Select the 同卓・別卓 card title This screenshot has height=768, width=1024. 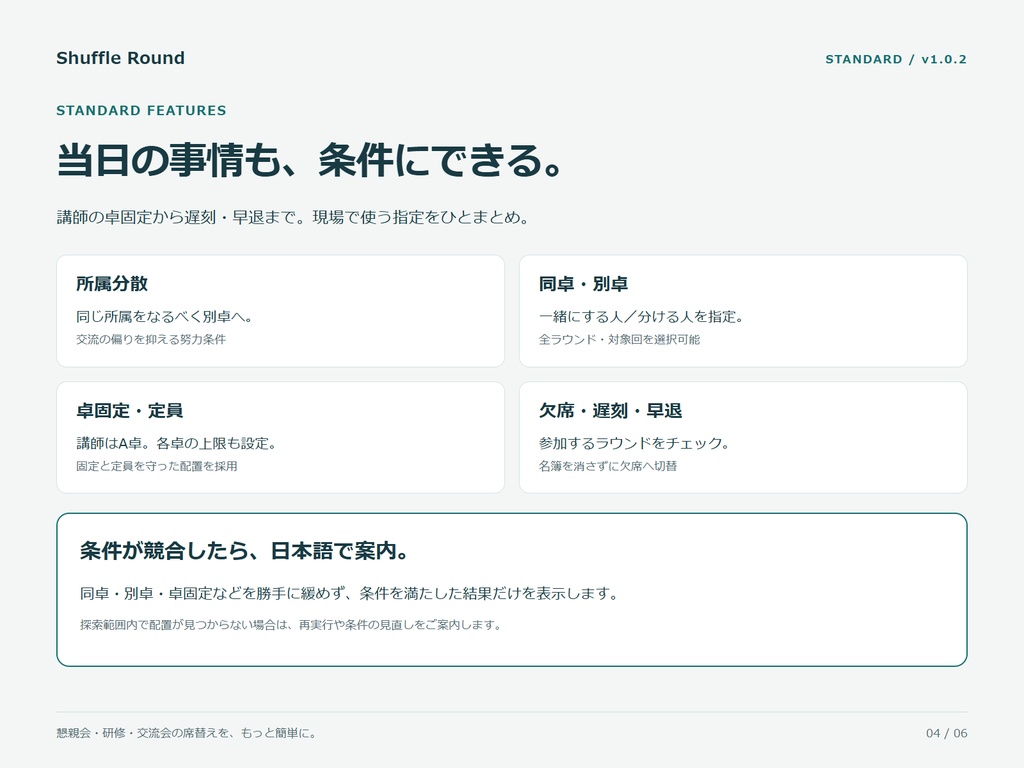point(583,283)
